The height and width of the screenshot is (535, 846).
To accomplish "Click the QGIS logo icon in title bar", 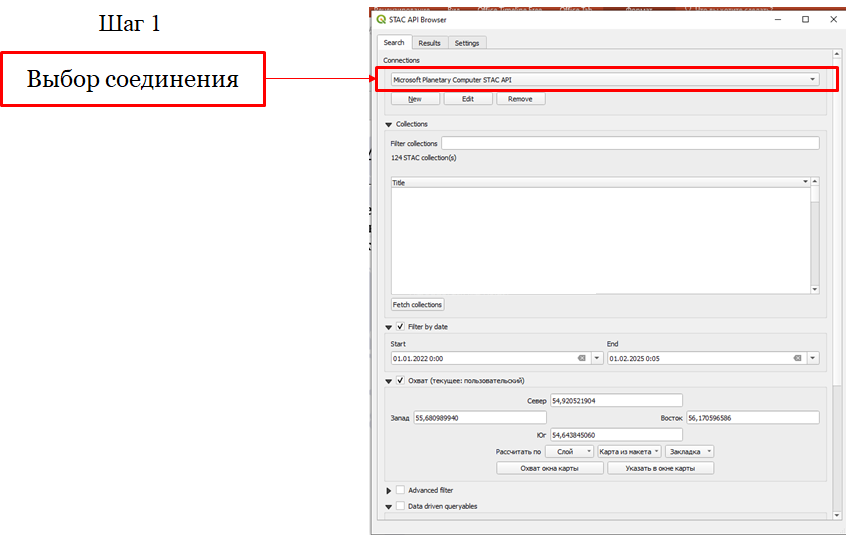I will (381, 19).
